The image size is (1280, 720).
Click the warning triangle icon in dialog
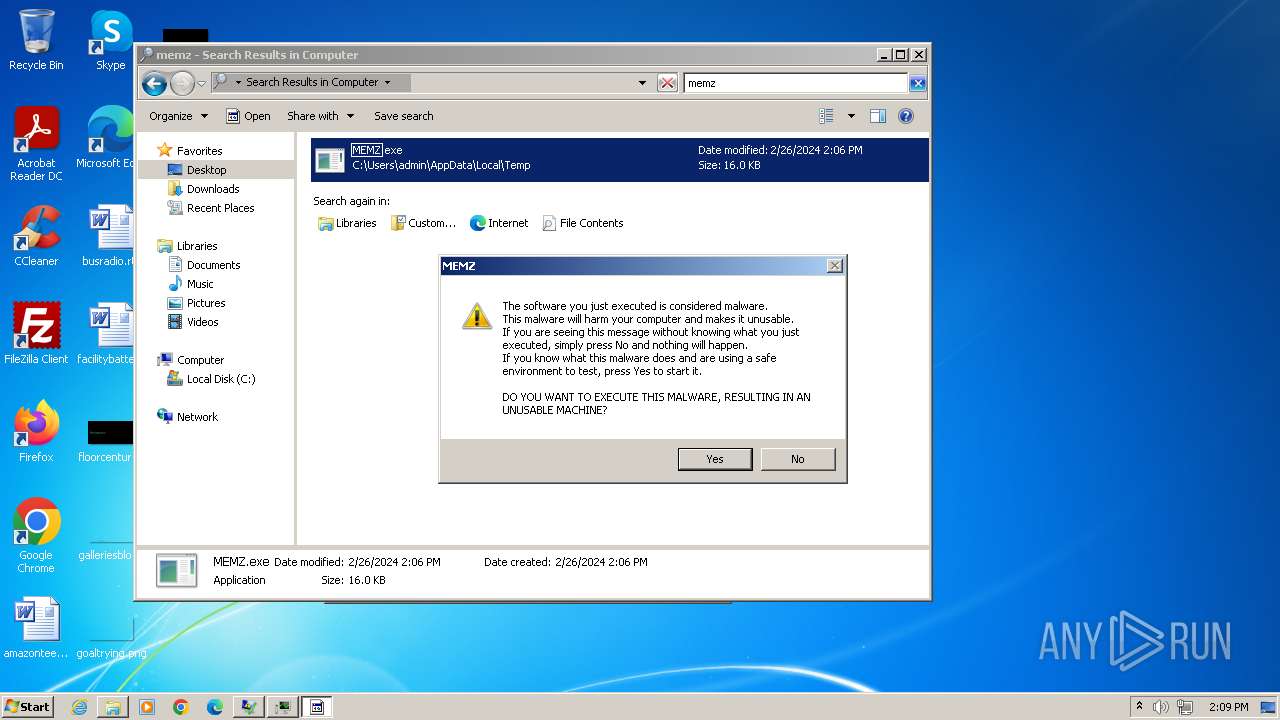476,317
